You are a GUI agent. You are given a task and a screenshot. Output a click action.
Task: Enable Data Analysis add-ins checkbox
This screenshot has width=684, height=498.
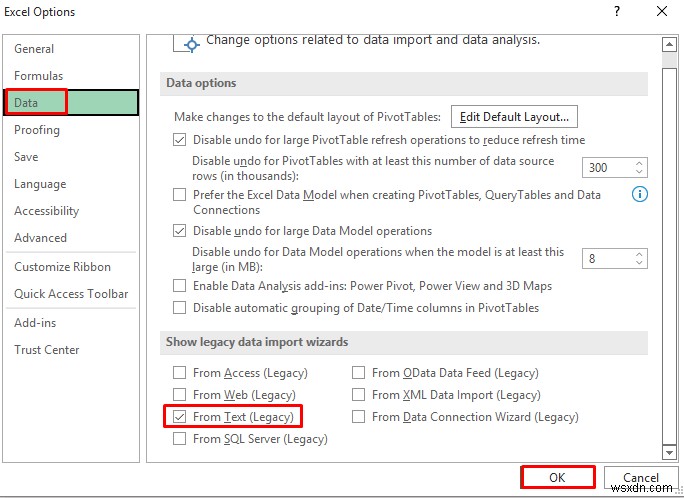tap(180, 286)
